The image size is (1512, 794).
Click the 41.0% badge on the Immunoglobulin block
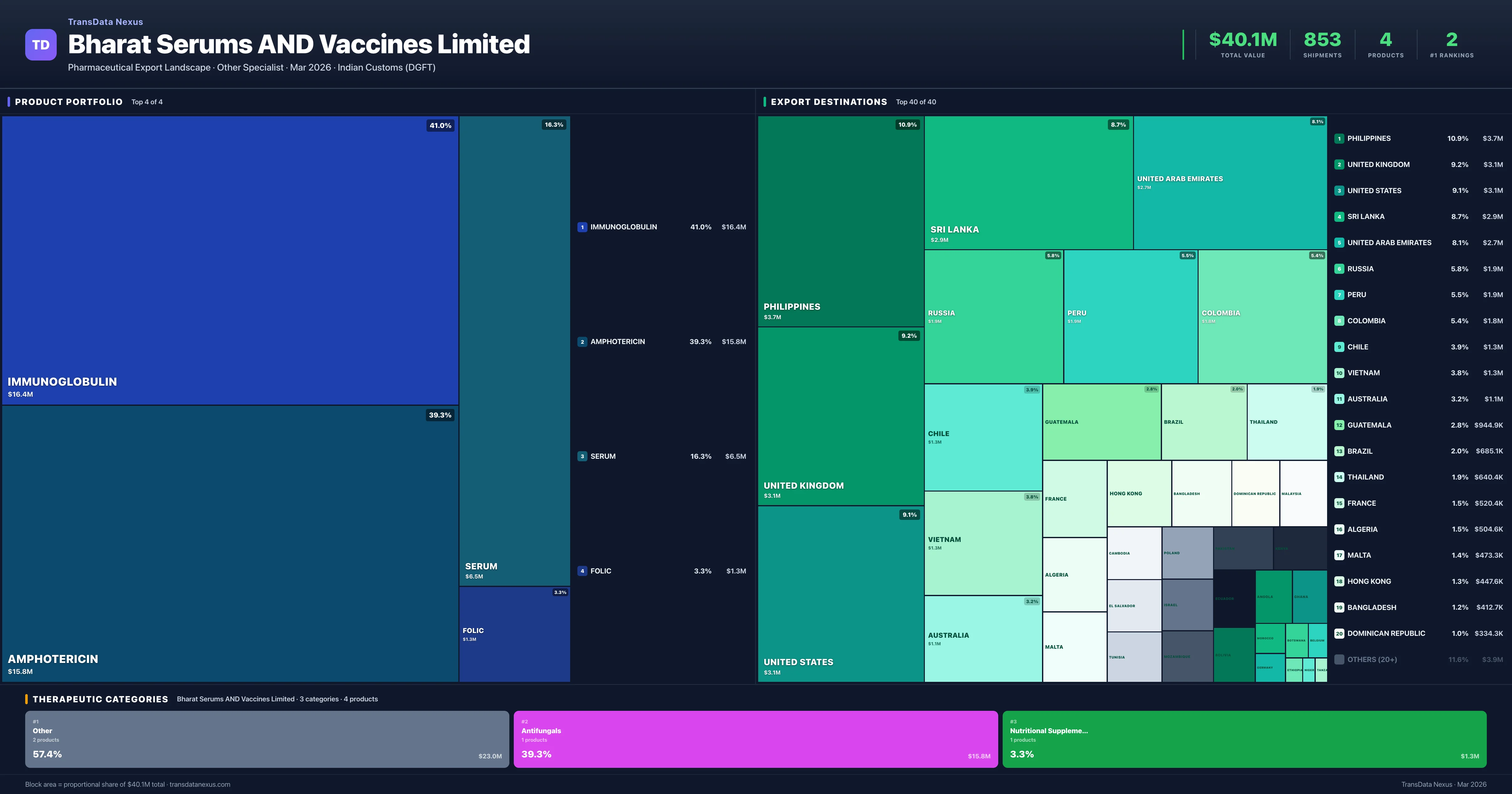[x=440, y=126]
